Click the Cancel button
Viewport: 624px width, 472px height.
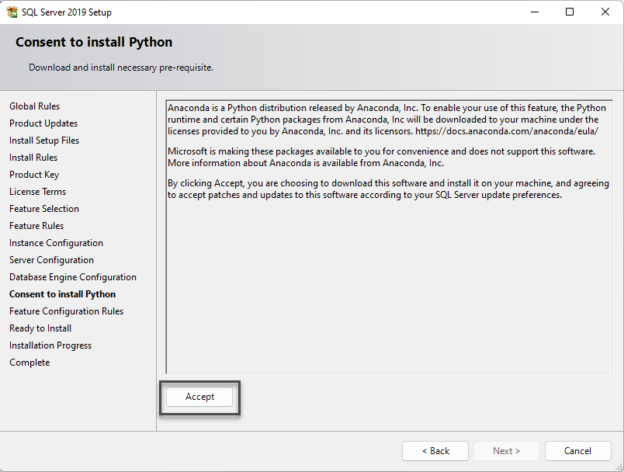point(577,451)
